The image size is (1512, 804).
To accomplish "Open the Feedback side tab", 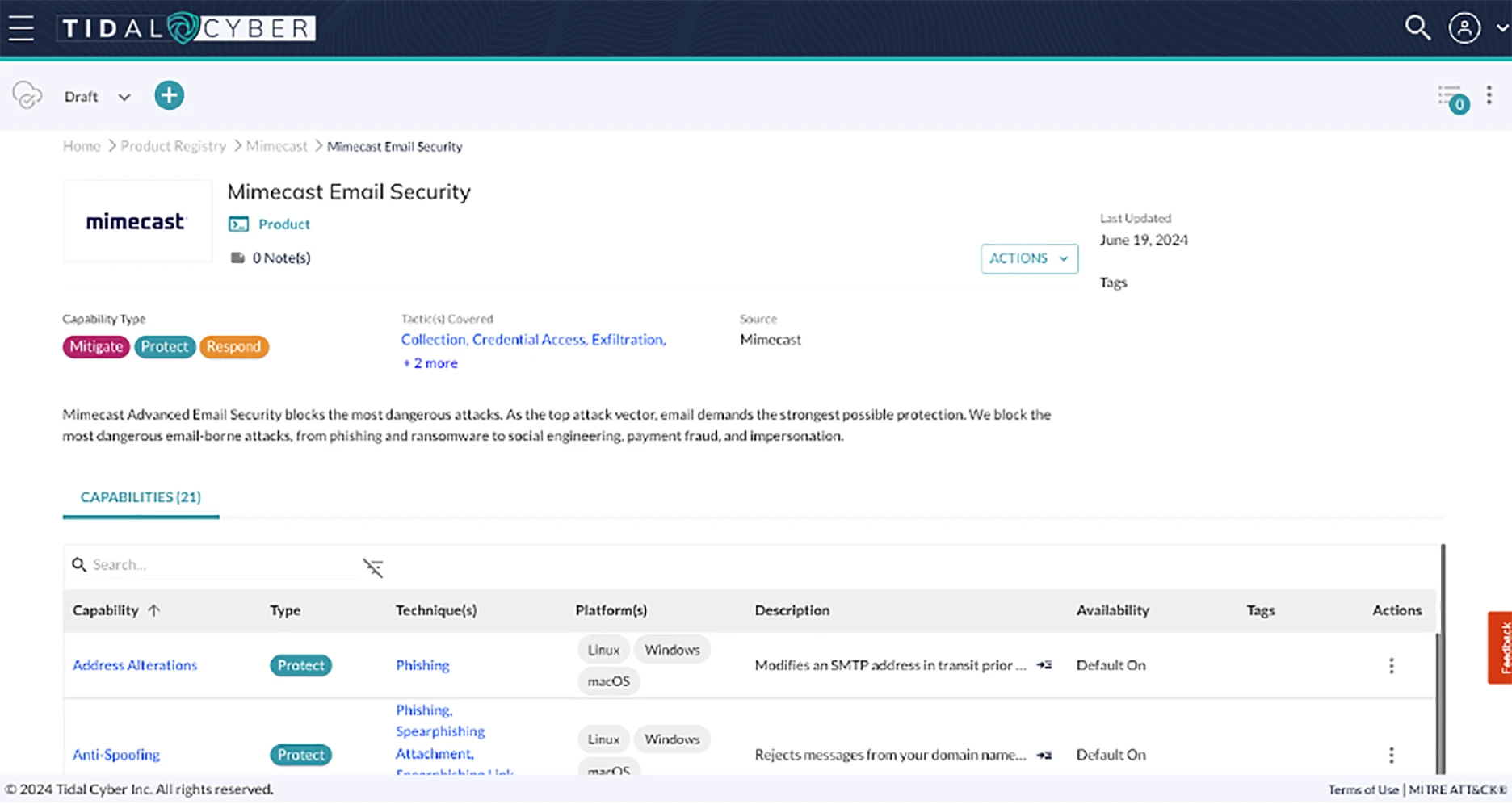I will coord(1501,647).
